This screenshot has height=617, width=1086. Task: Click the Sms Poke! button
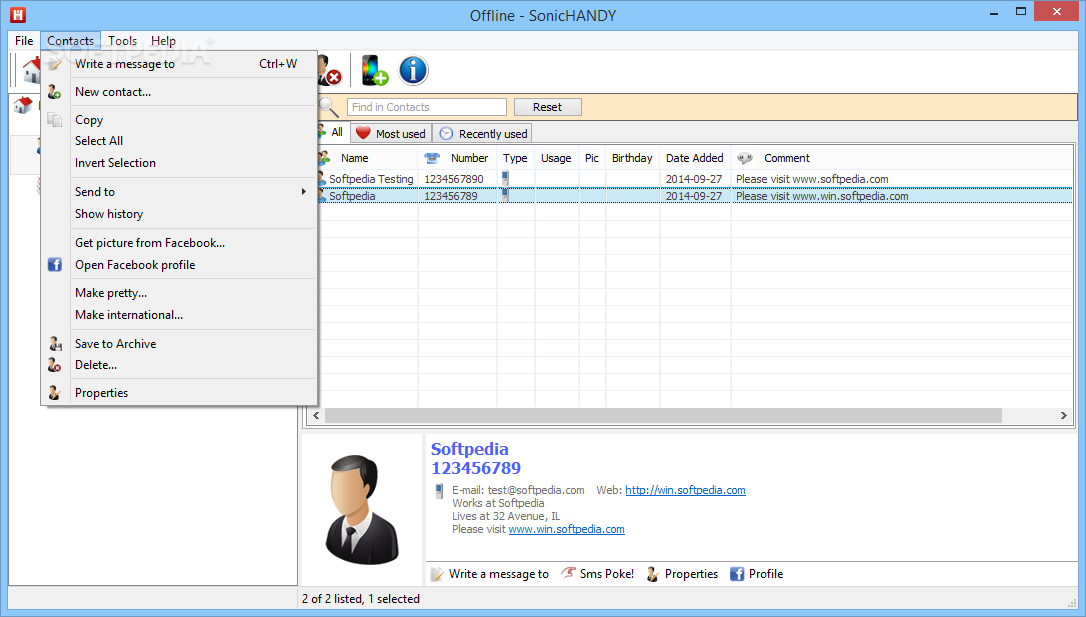point(597,574)
